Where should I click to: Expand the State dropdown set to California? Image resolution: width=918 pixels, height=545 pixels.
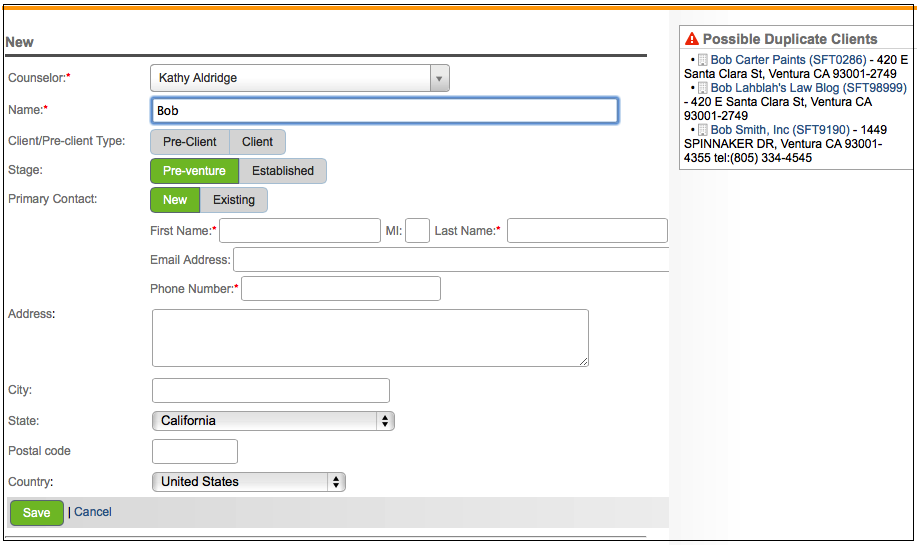click(273, 421)
